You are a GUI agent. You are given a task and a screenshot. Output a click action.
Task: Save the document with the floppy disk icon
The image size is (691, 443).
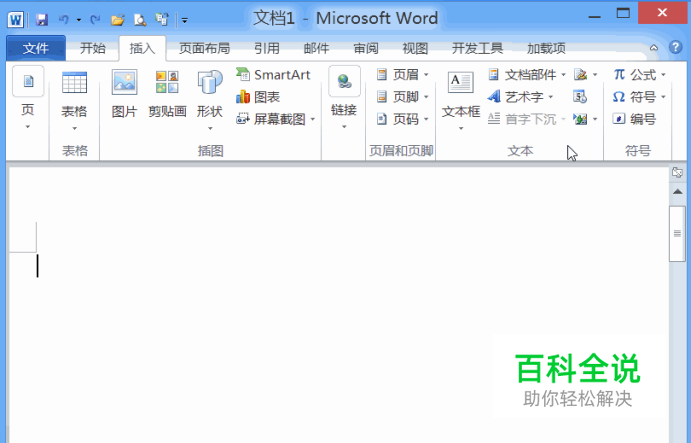coord(42,19)
